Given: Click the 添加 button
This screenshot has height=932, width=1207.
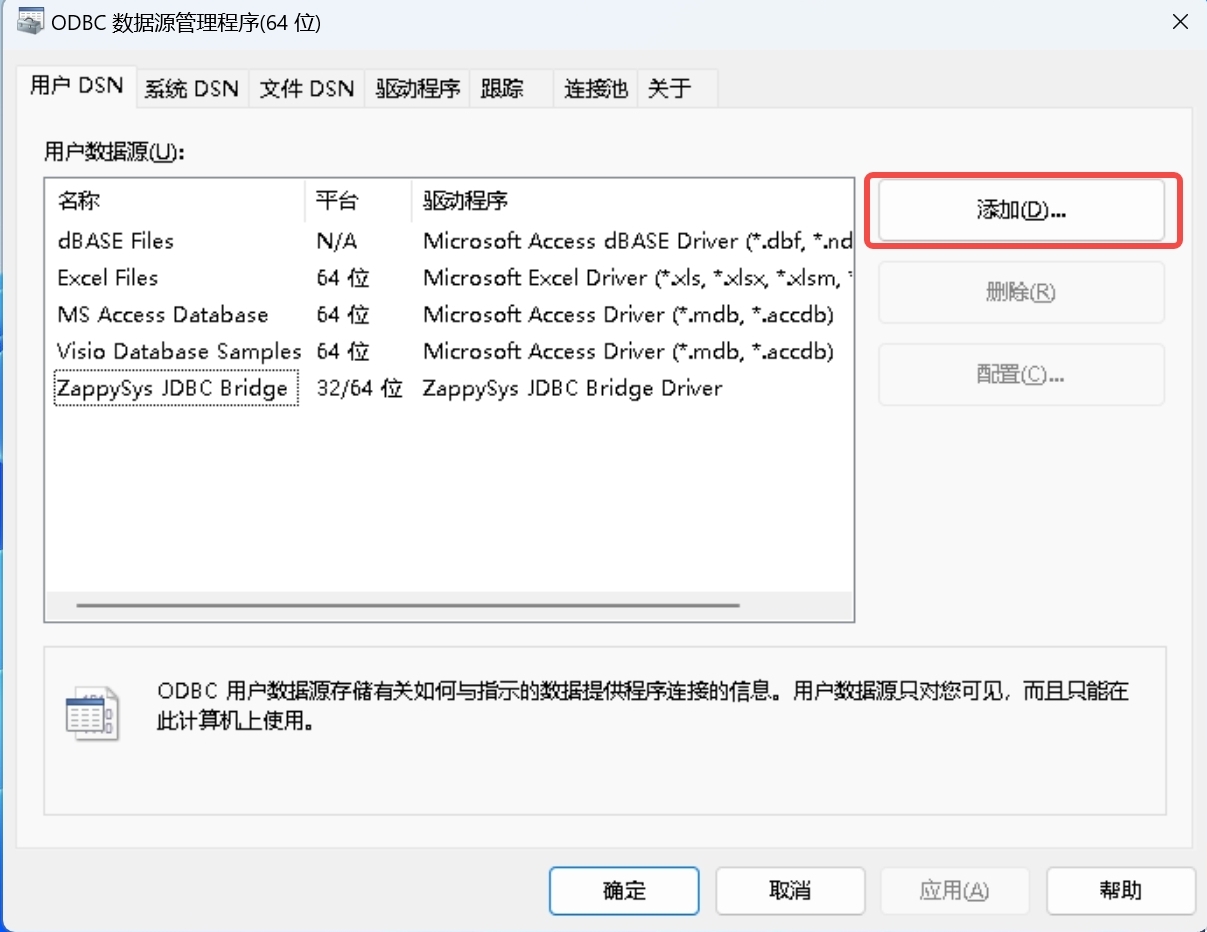Looking at the screenshot, I should [x=1021, y=210].
